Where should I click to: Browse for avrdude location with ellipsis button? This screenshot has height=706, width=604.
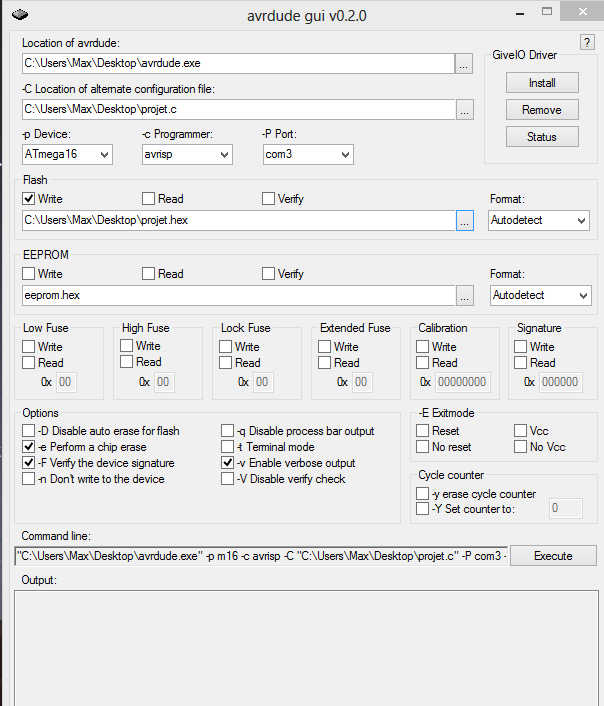pos(464,63)
